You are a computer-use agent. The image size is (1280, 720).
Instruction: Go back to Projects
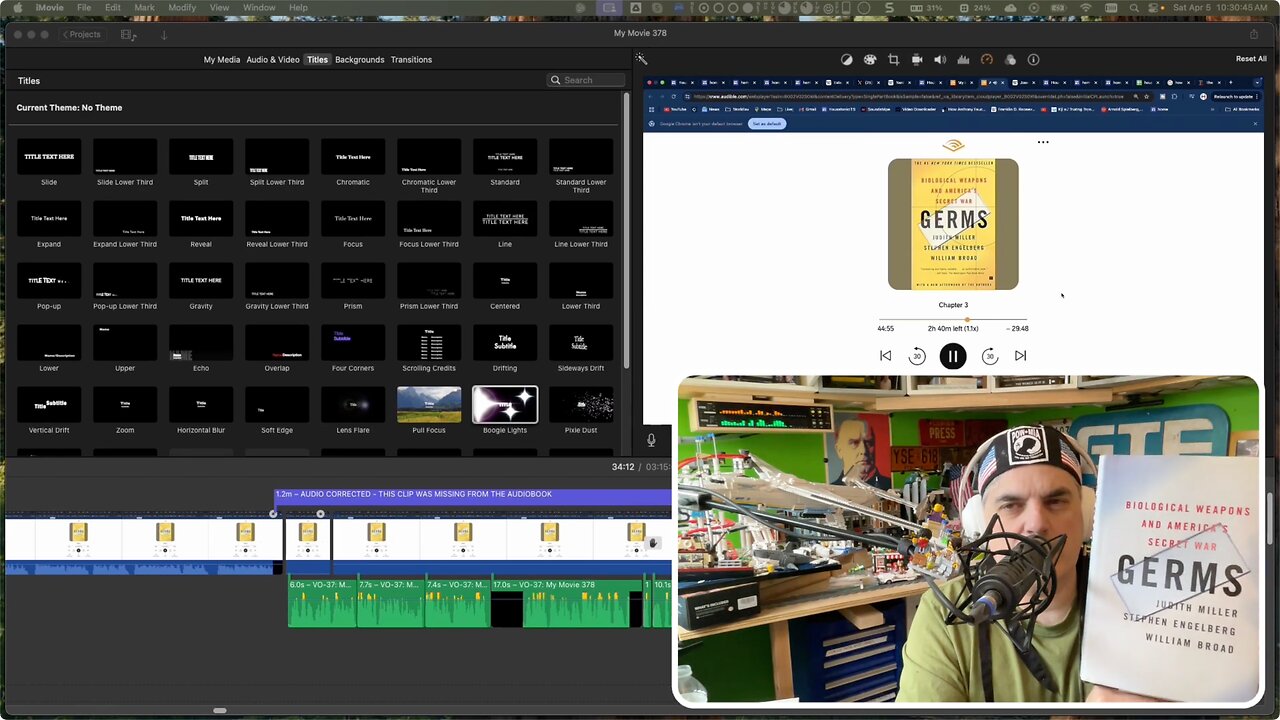click(81, 34)
